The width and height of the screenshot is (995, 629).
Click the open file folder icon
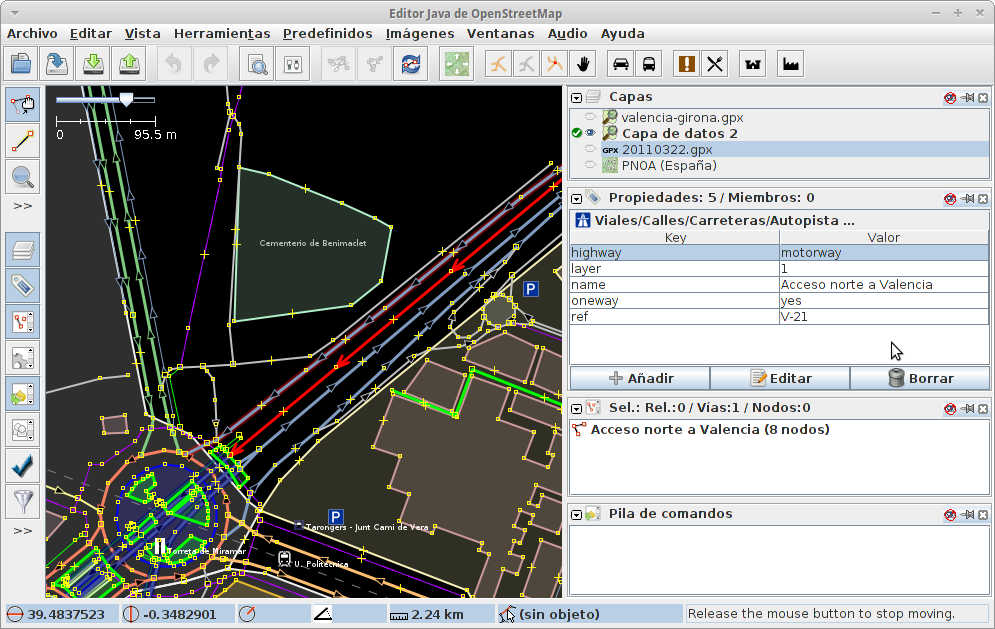pos(22,64)
